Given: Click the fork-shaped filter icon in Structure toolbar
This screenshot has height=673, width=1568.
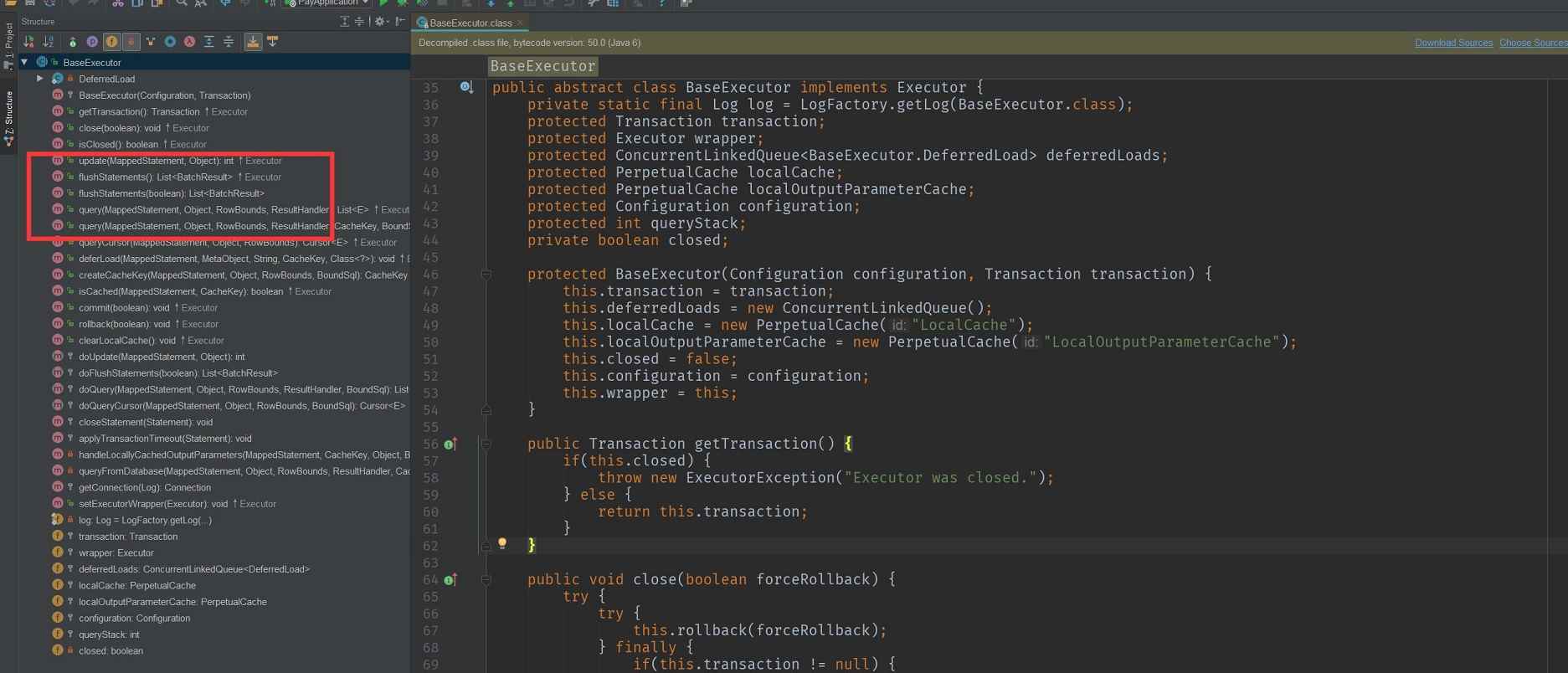Looking at the screenshot, I should 151,41.
